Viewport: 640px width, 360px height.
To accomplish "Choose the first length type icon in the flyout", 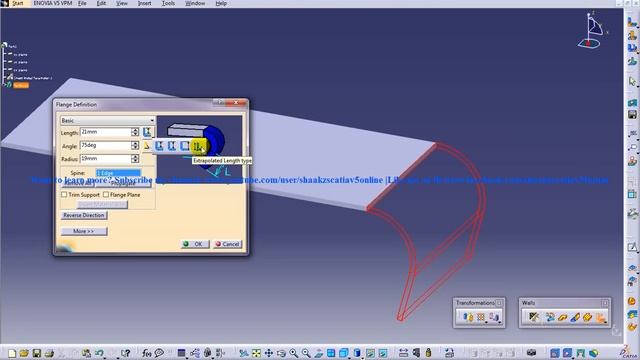I will point(160,146).
